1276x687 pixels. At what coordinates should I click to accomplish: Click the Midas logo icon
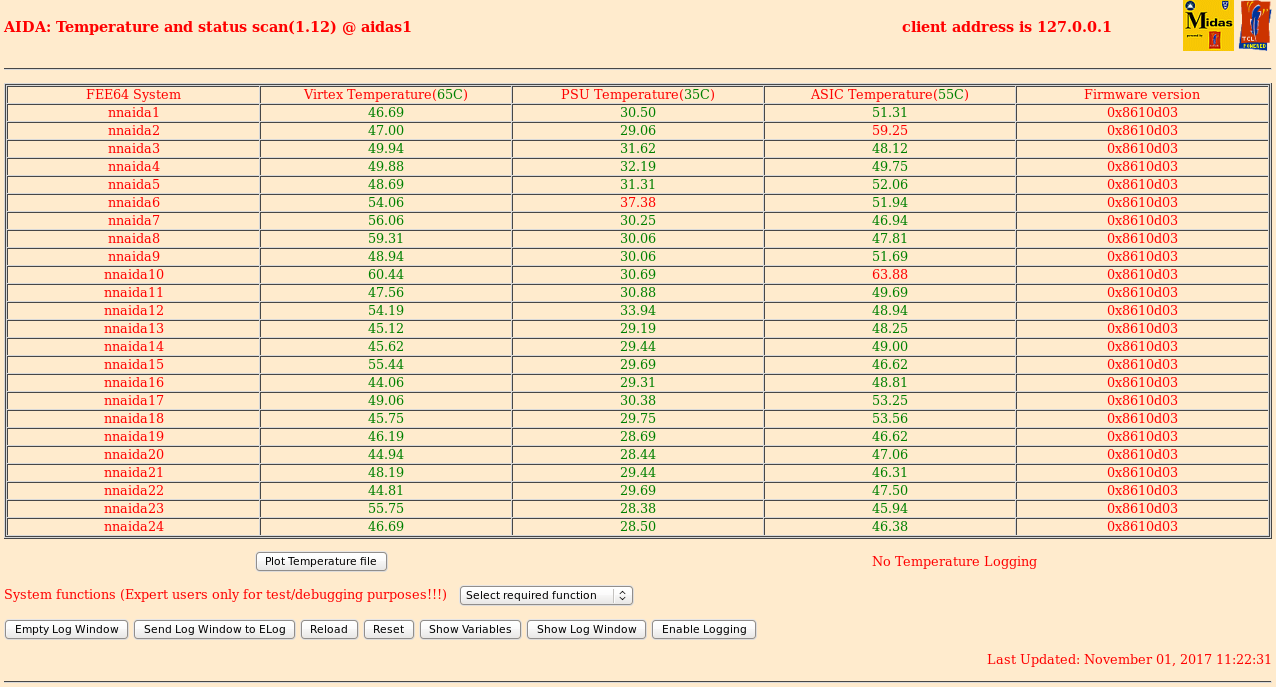coord(1208,26)
